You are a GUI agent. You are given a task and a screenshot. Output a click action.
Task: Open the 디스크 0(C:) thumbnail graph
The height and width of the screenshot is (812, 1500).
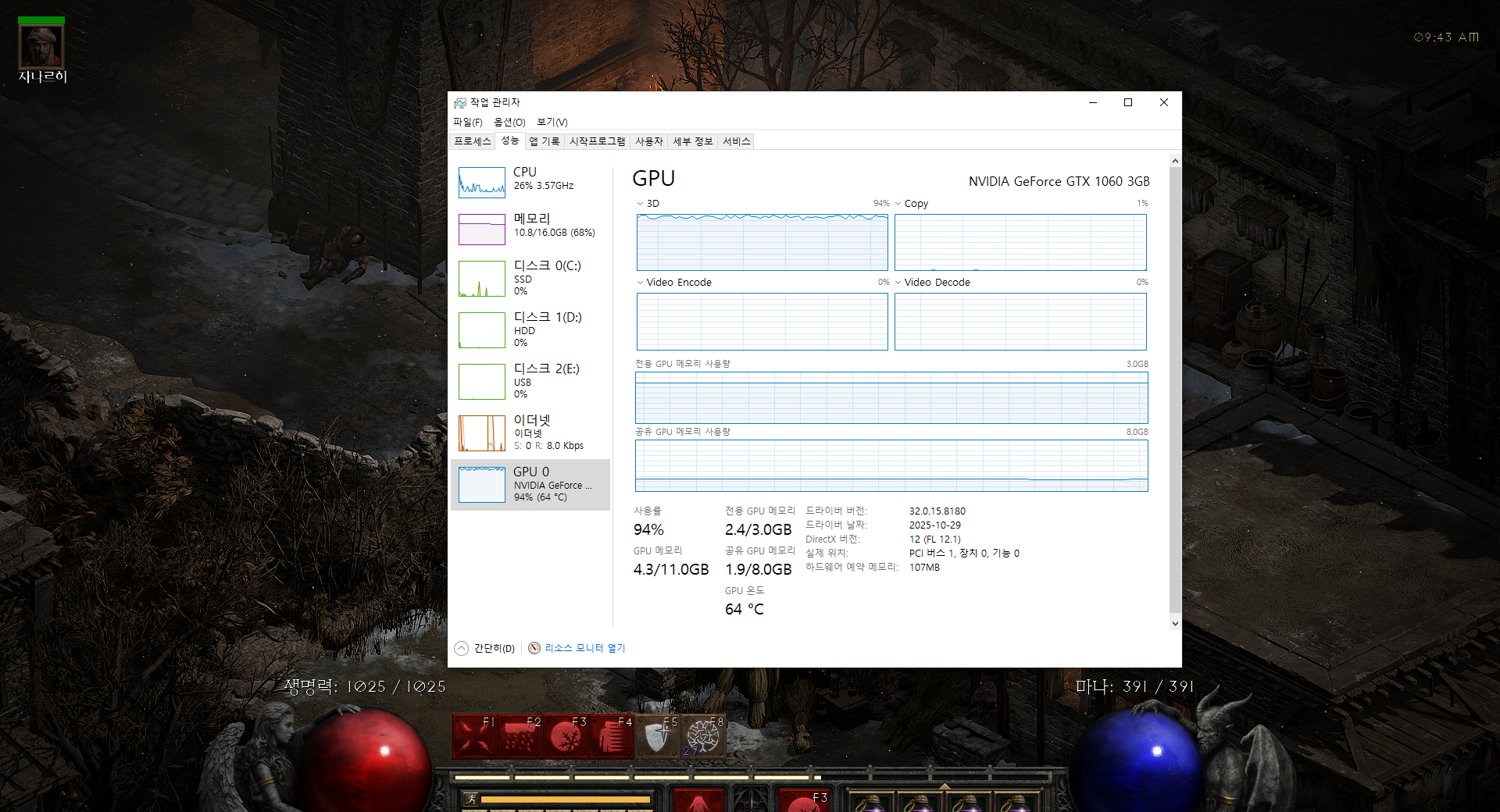(482, 279)
